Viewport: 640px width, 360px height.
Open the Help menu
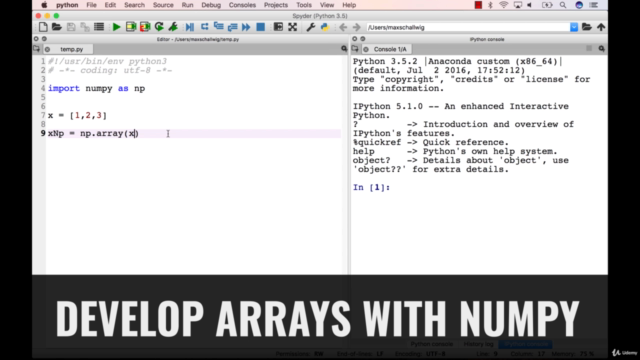(349, 5)
